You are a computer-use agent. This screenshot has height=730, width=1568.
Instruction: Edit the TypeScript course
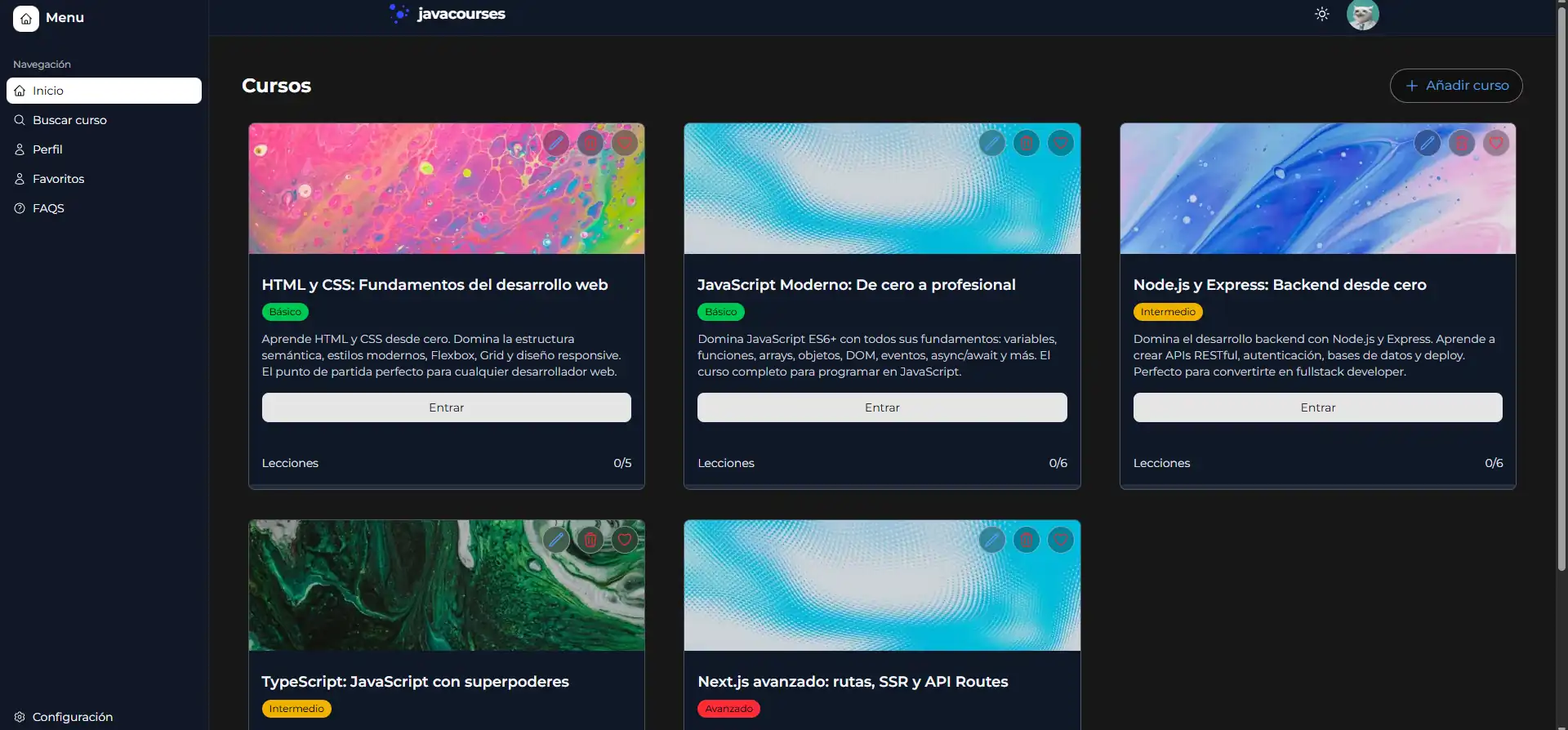(x=556, y=541)
